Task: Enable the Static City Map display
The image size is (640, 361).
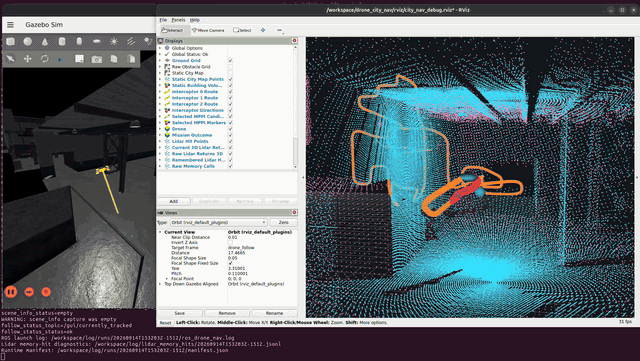Action: (x=231, y=73)
